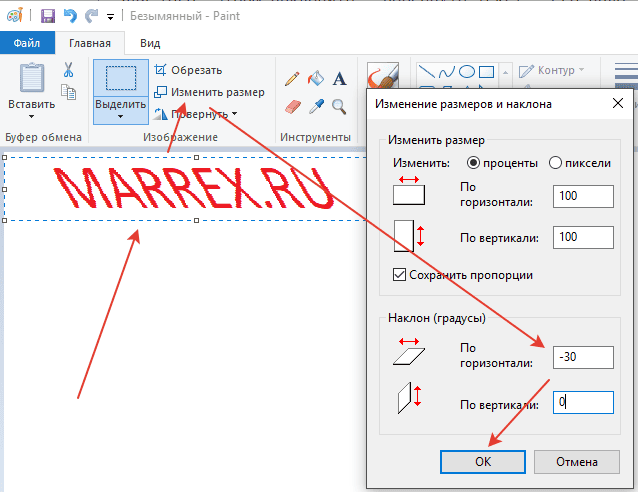Confirm the dialog with OK
Image resolution: width=638 pixels, height=492 pixels.
click(x=483, y=462)
